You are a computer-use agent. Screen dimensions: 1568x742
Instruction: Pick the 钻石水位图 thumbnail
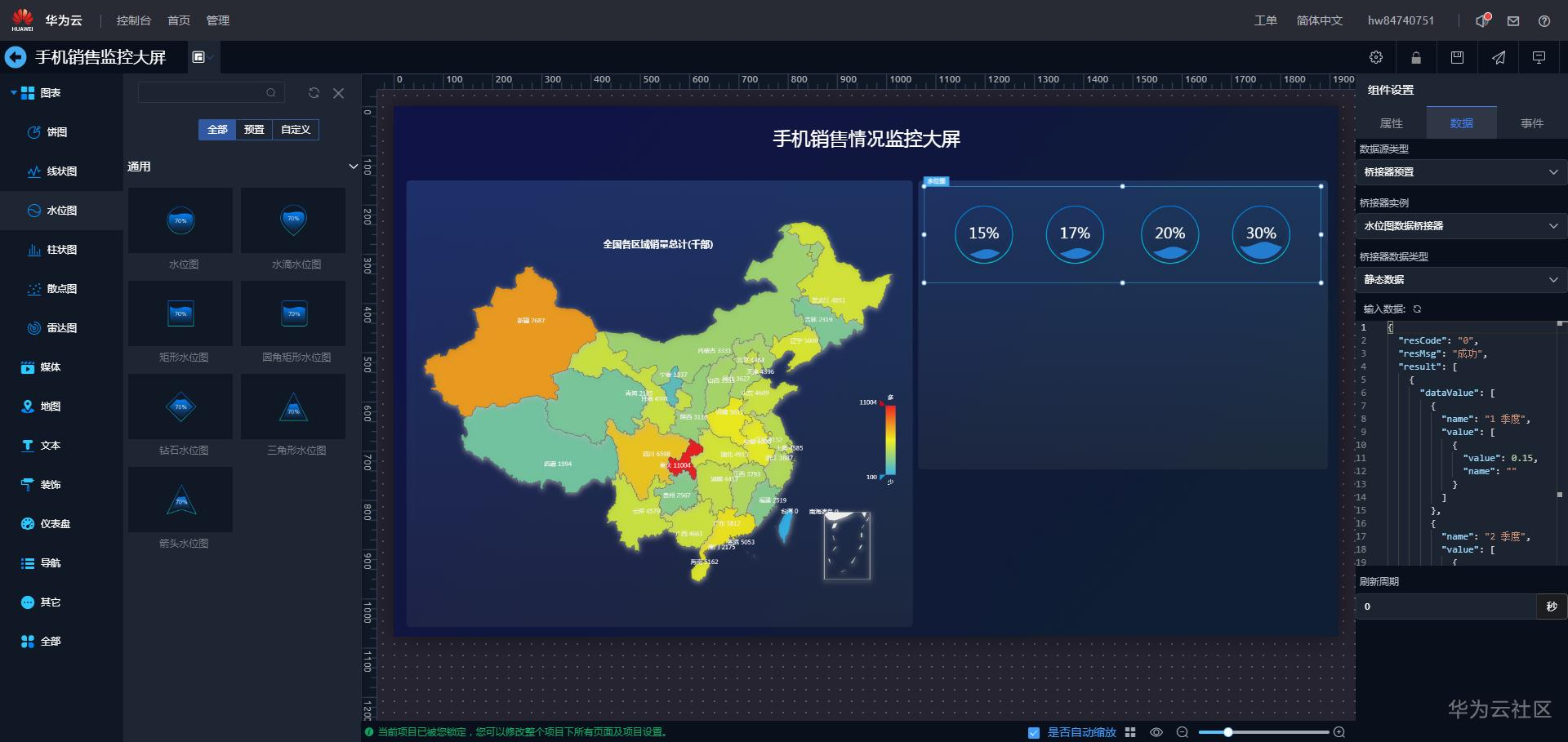[x=180, y=407]
